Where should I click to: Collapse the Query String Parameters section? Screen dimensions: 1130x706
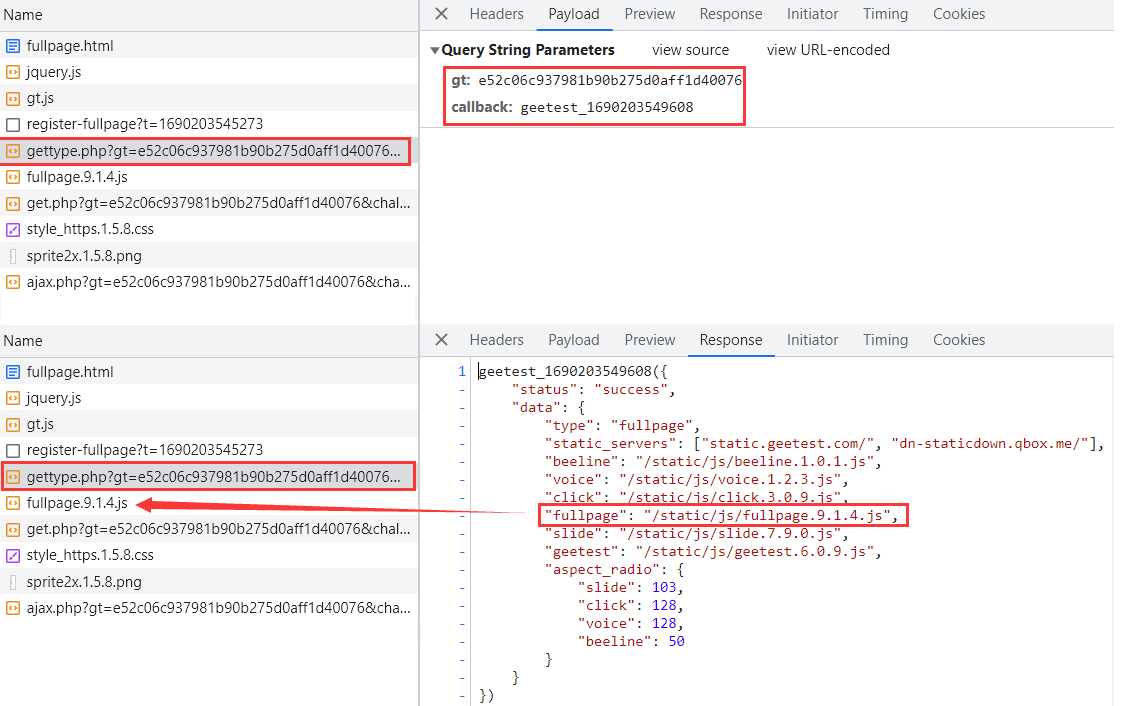click(435, 50)
